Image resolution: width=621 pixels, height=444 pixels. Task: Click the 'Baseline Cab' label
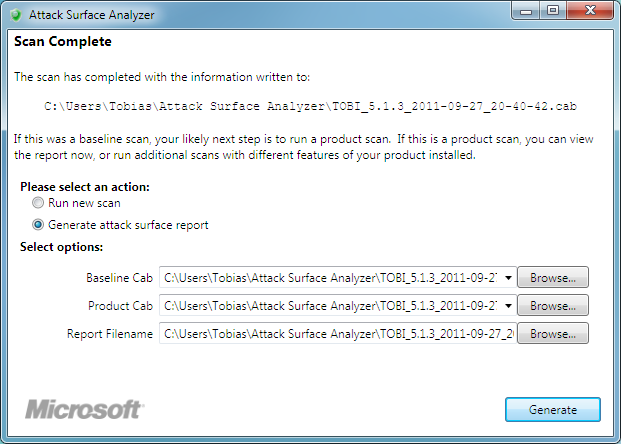(120, 278)
